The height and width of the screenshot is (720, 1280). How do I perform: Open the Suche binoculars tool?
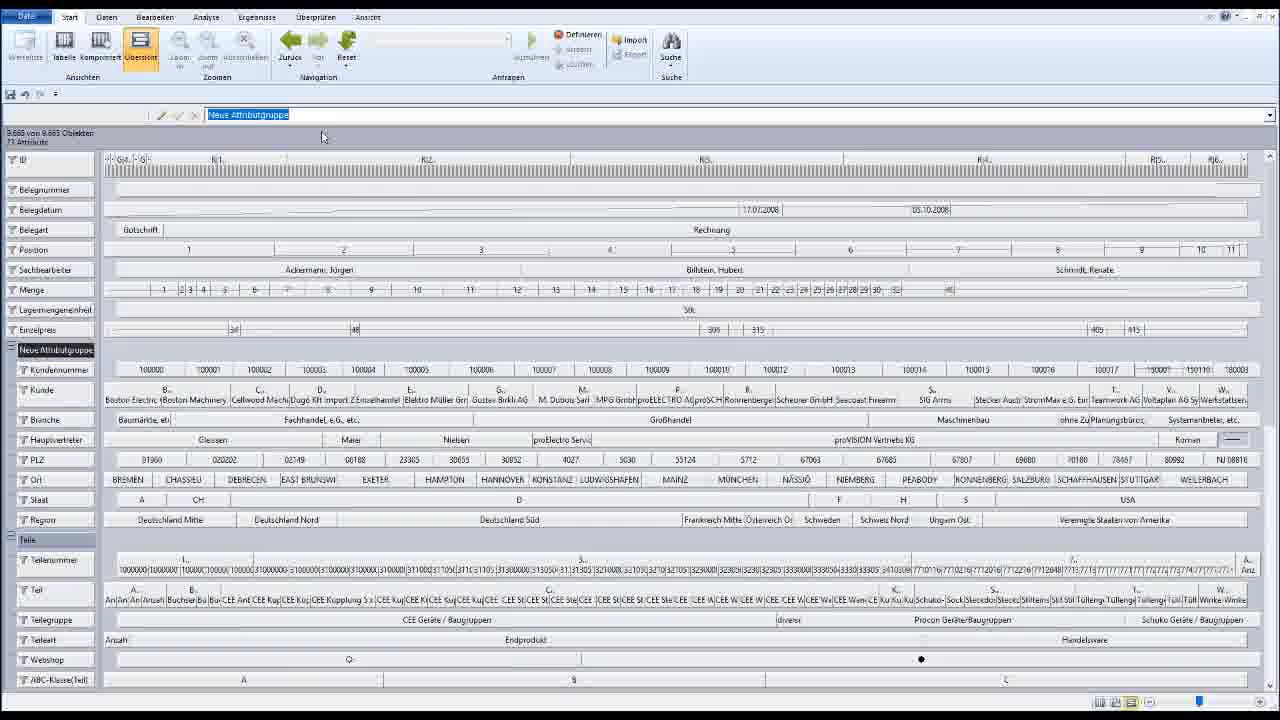coord(671,46)
